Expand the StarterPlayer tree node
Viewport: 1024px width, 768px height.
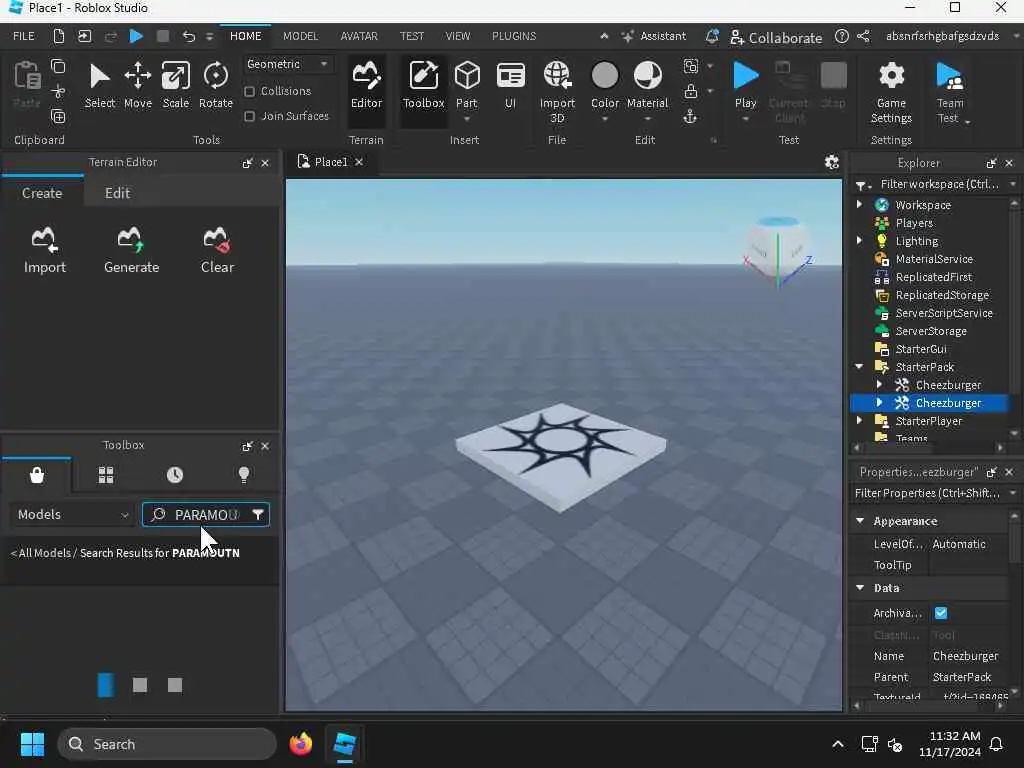click(x=859, y=421)
